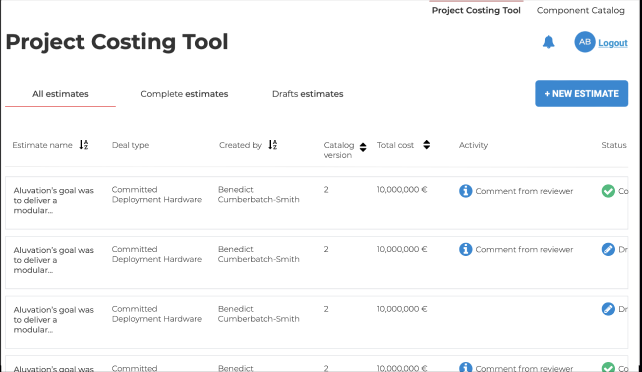The width and height of the screenshot is (642, 372).
Task: Click the Catalog version column header
Action: coord(339,150)
